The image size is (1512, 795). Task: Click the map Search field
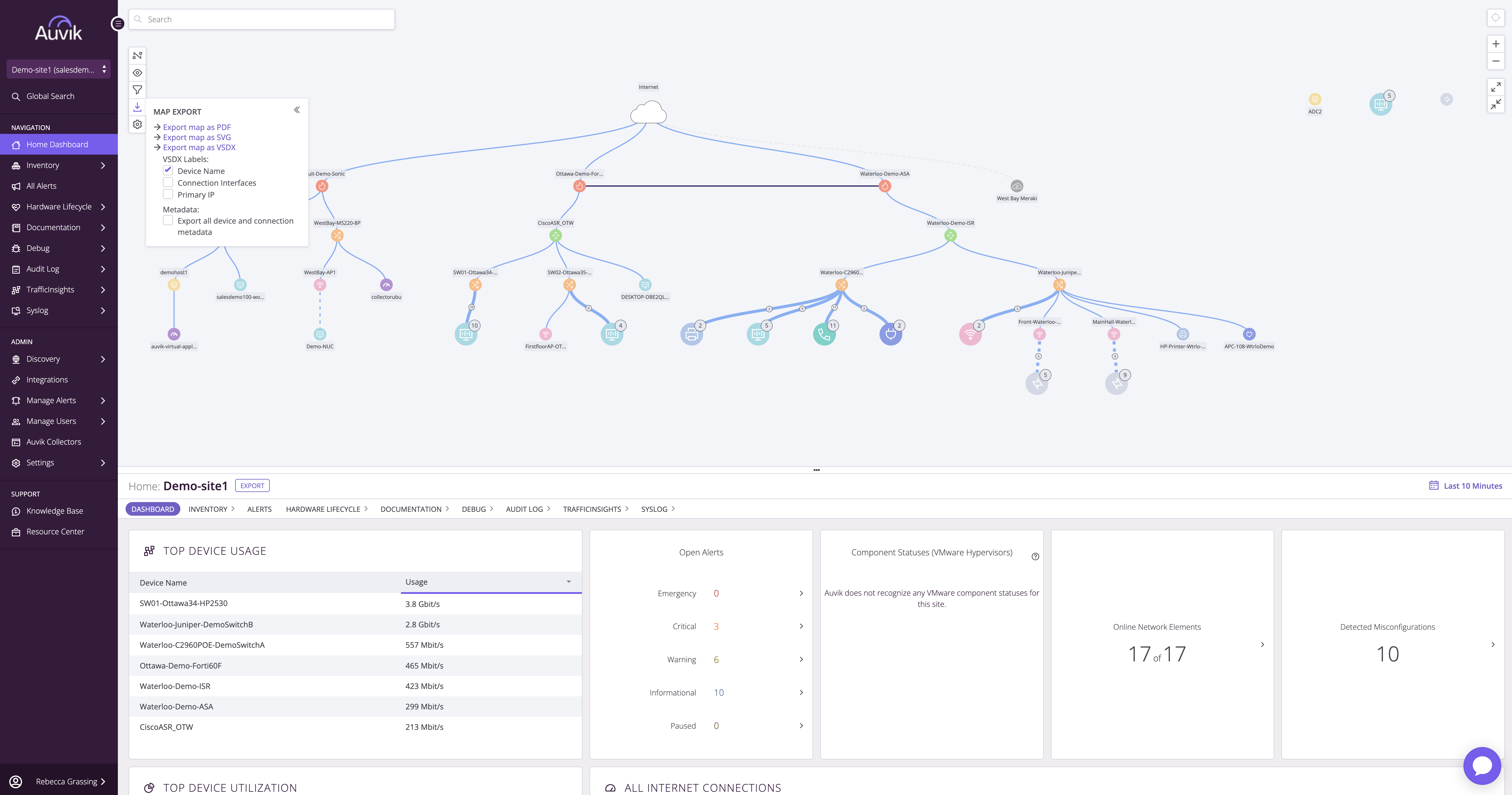coord(262,19)
